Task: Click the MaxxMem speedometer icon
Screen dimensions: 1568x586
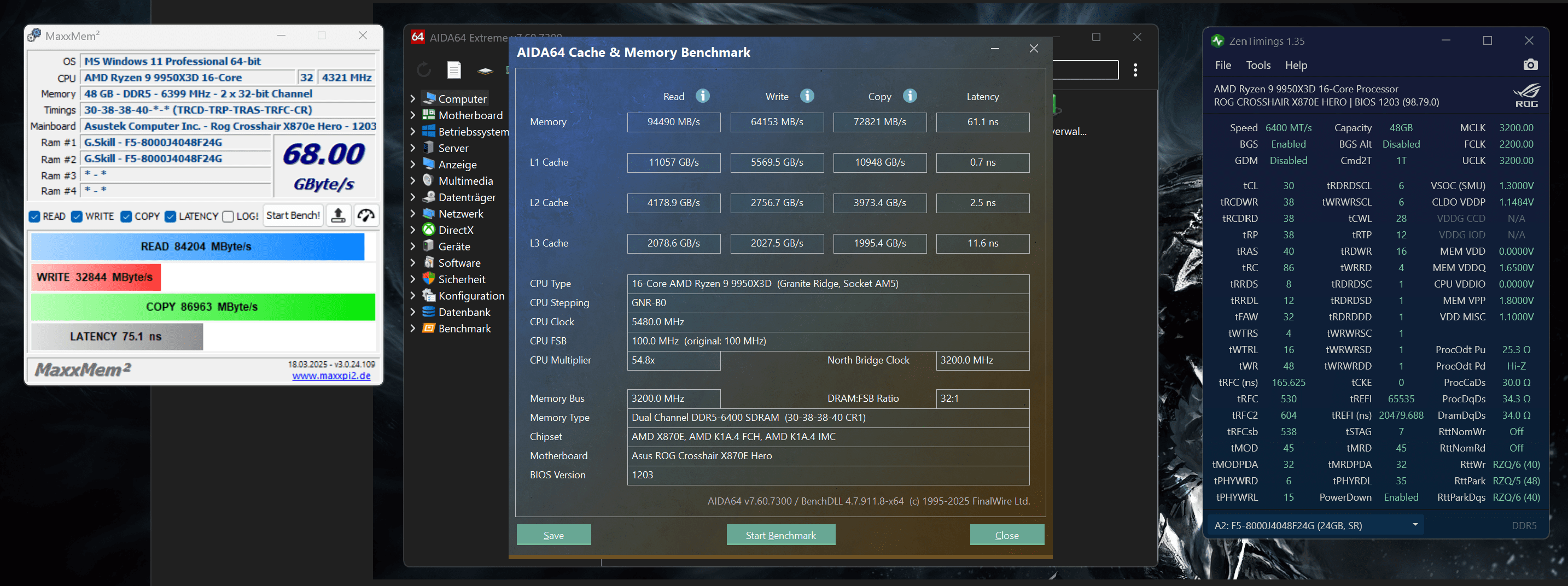Action: (x=366, y=215)
